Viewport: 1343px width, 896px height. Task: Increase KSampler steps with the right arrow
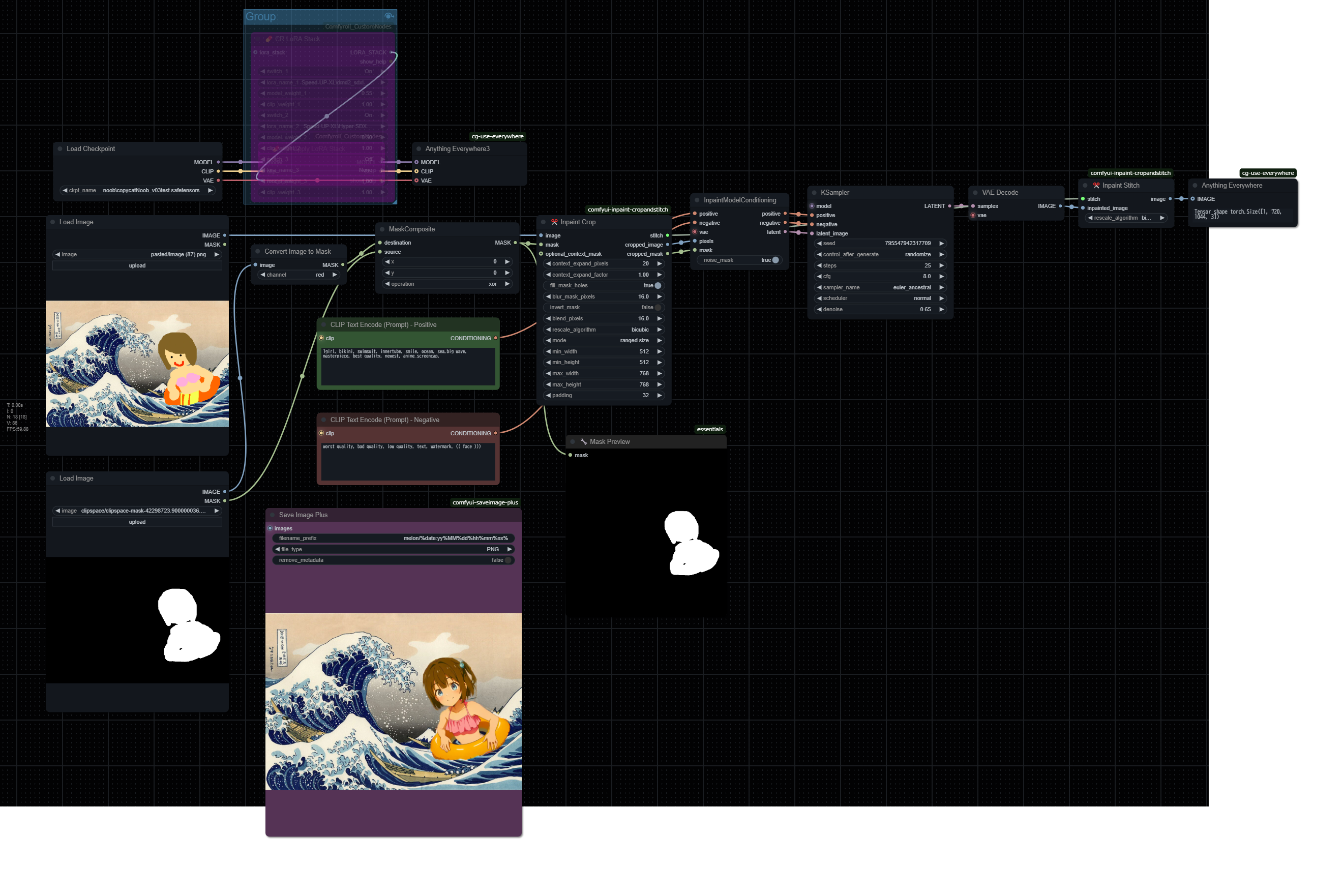[x=941, y=266]
